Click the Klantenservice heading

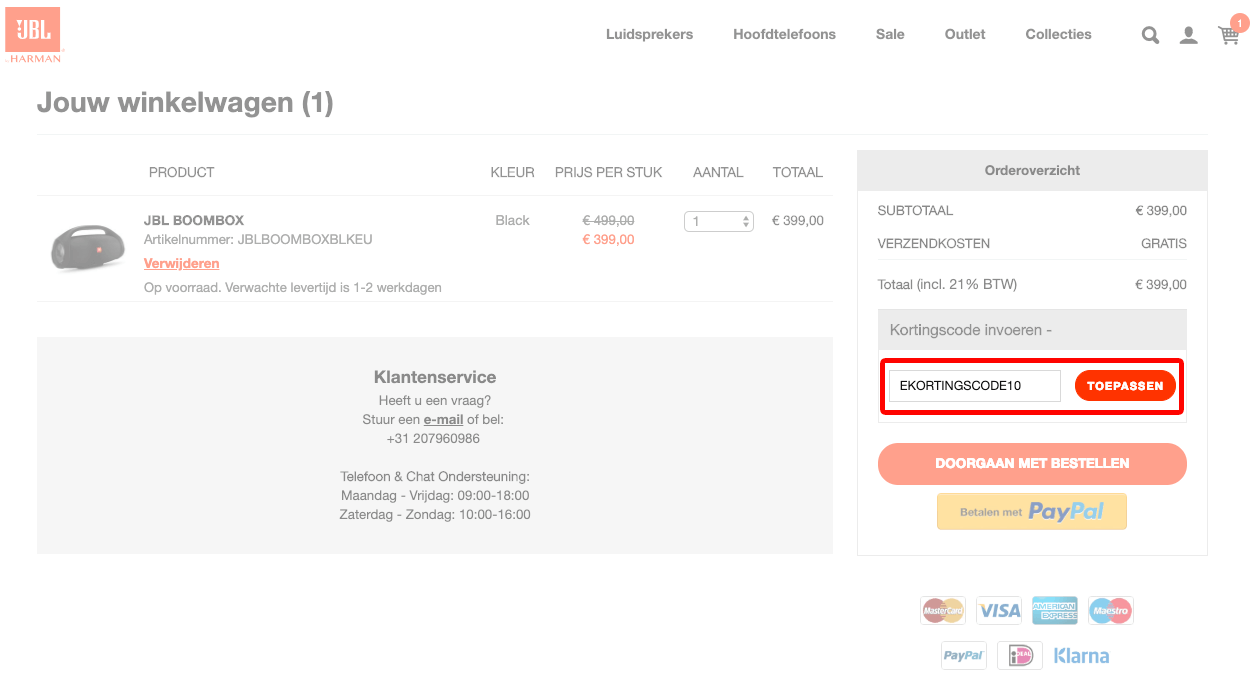point(435,377)
